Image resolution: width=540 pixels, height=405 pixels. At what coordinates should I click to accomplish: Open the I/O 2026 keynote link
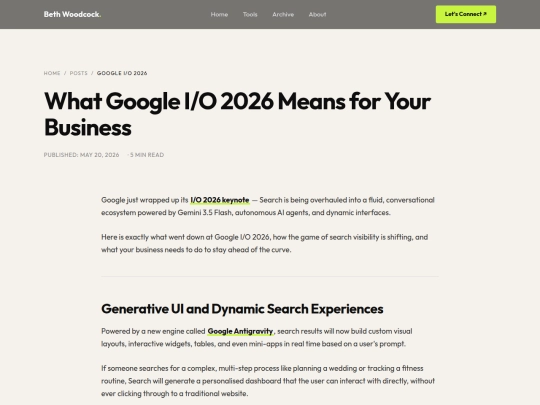click(x=220, y=200)
